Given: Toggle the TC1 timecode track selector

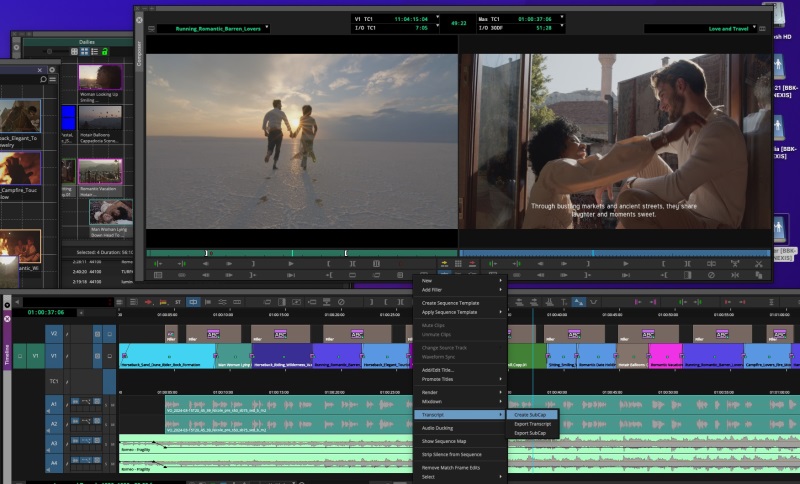Looking at the screenshot, I should (x=53, y=381).
